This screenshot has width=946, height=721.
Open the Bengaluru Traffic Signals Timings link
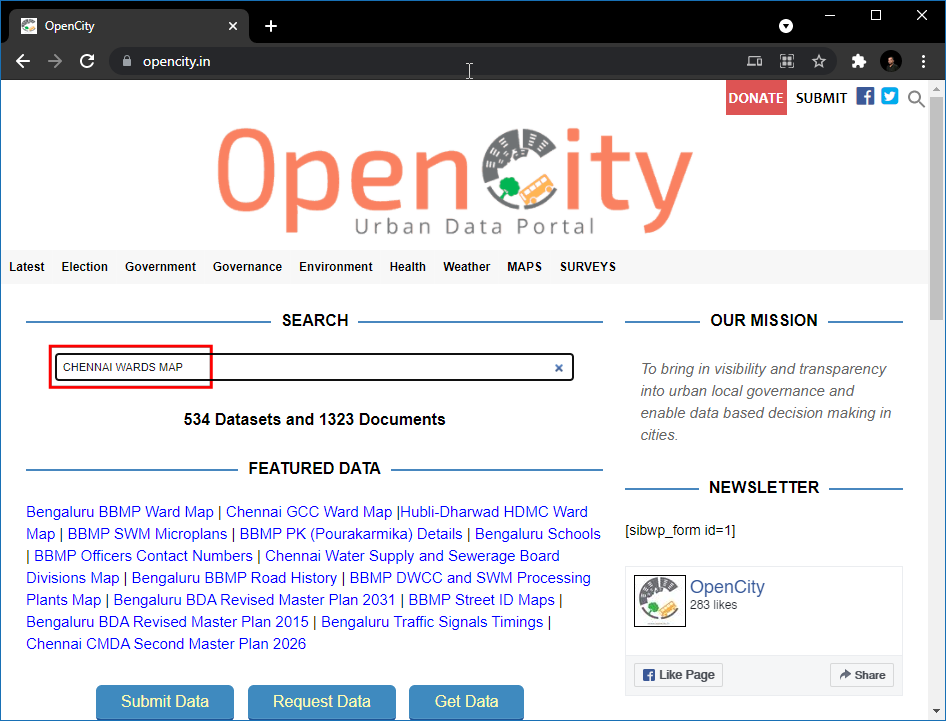point(432,622)
